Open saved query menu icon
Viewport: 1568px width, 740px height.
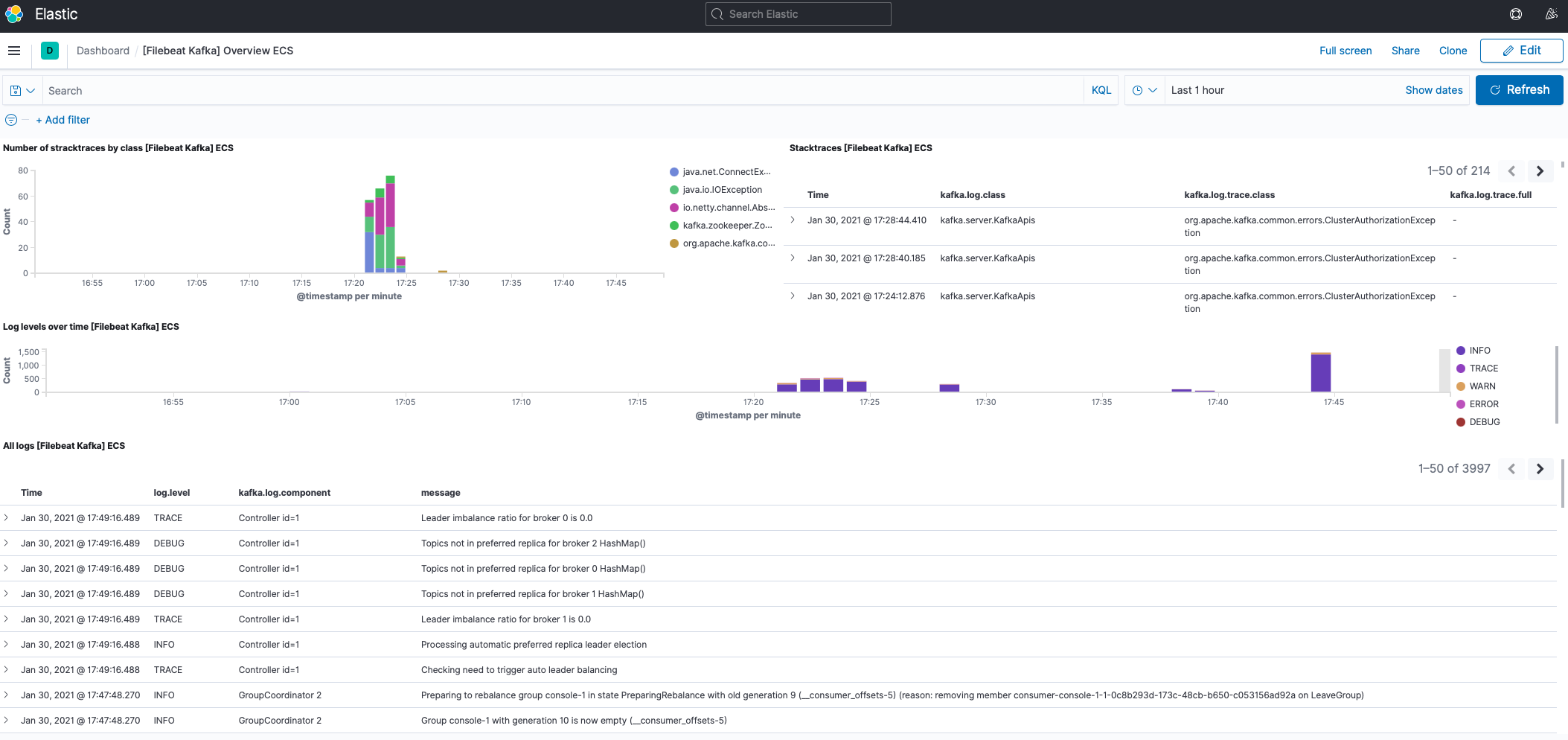click(x=22, y=91)
